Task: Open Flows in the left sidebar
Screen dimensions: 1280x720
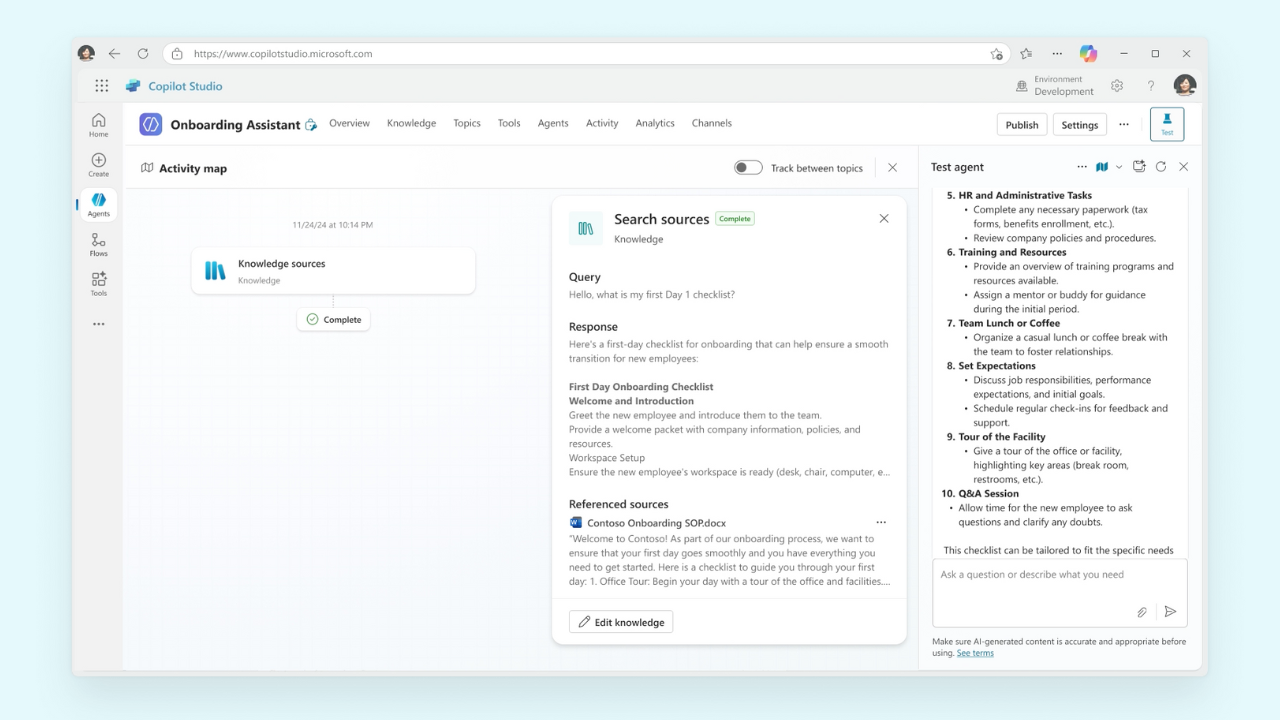Action: (98, 245)
